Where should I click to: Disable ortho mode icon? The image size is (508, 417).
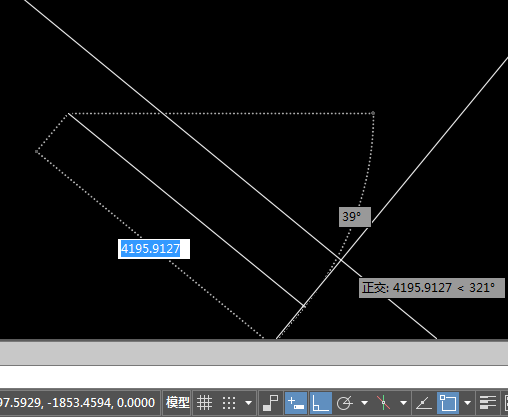point(321,403)
